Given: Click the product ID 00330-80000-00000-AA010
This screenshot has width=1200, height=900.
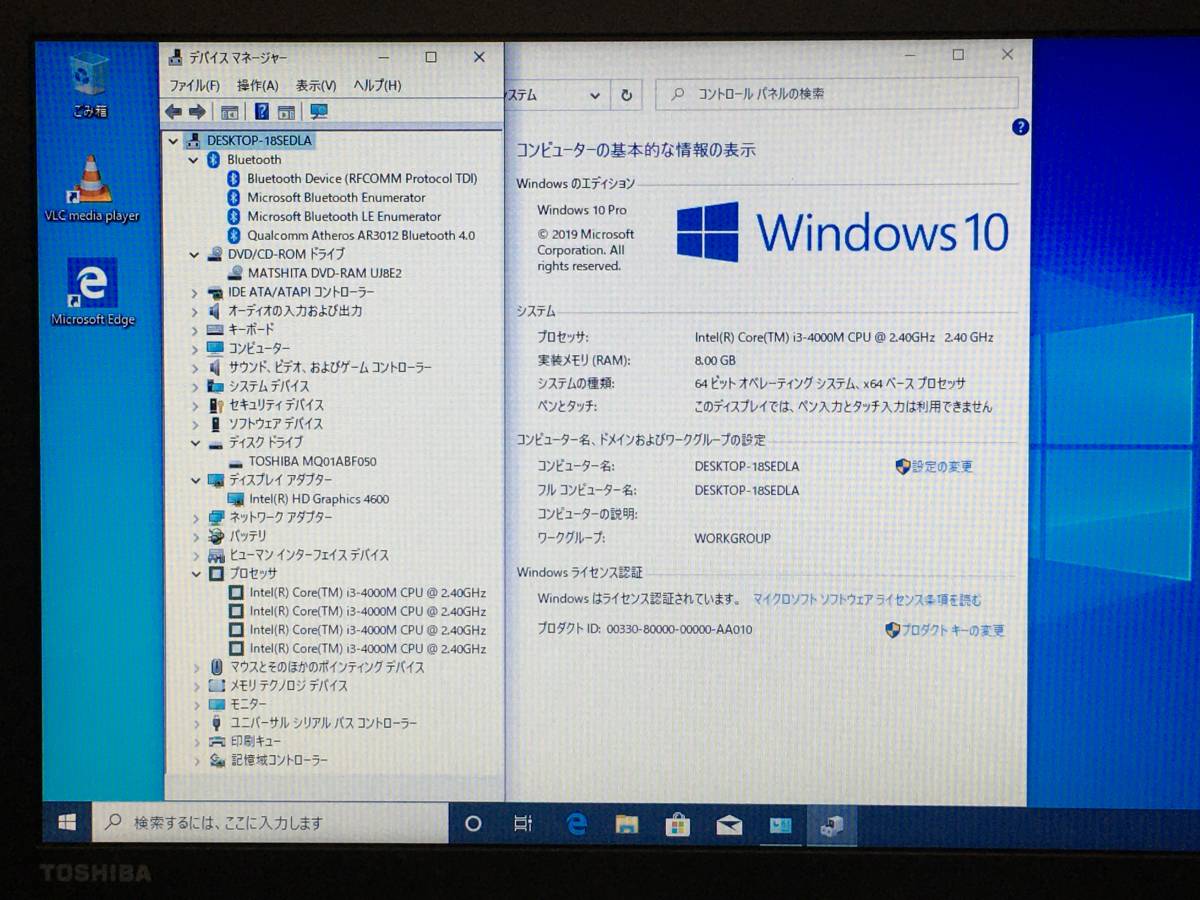Looking at the screenshot, I should [679, 629].
